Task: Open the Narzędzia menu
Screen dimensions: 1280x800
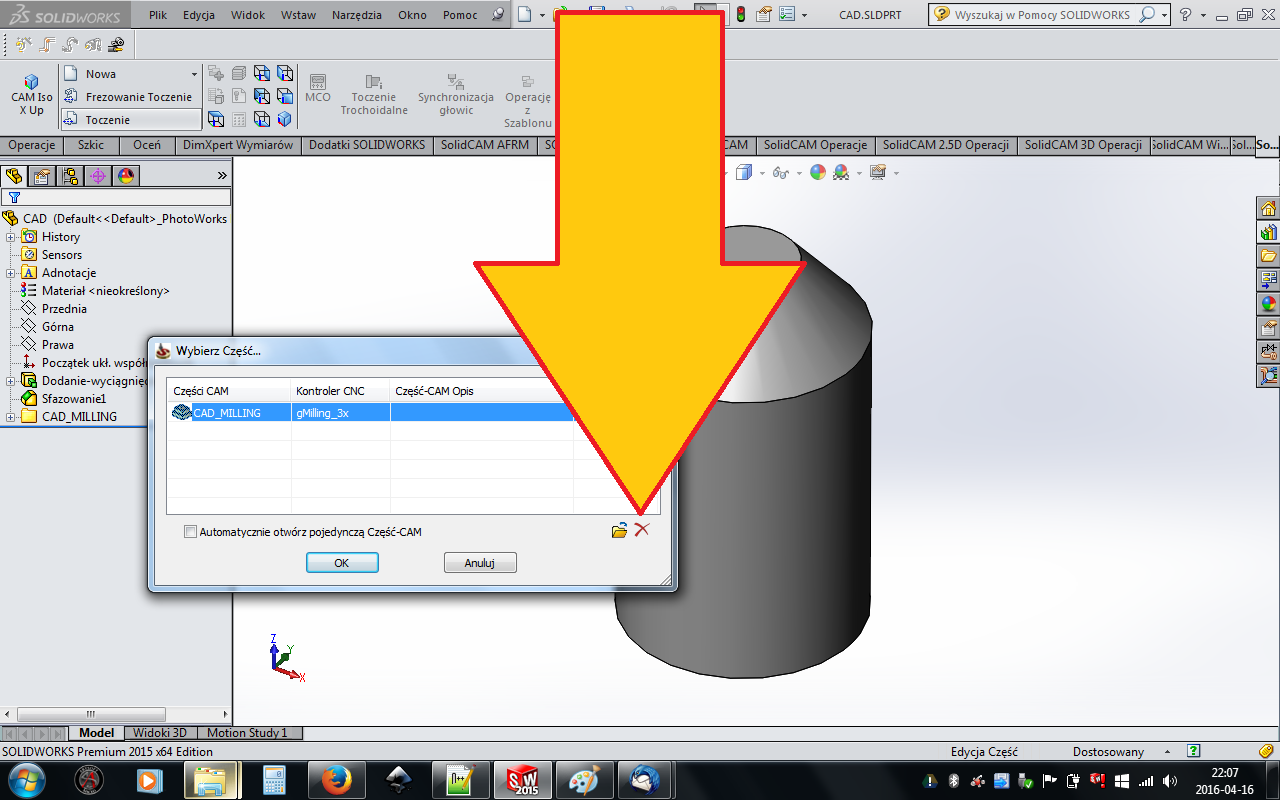Action: tap(356, 15)
